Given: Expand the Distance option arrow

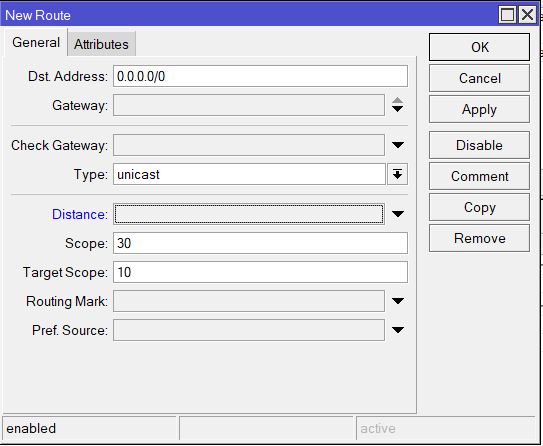Looking at the screenshot, I should (398, 214).
